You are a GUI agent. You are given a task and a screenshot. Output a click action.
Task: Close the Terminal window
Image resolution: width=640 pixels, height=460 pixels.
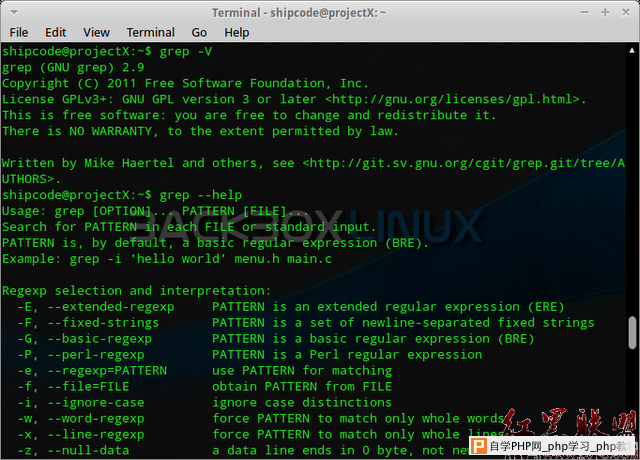tap(626, 12)
